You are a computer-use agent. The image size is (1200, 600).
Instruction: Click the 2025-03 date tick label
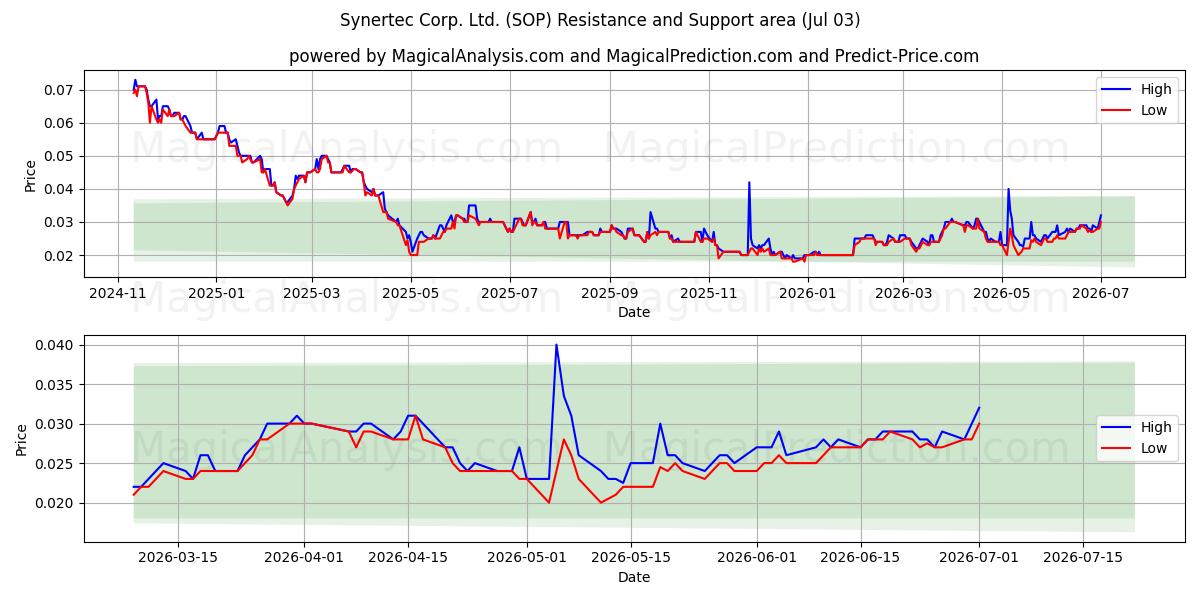(x=311, y=293)
